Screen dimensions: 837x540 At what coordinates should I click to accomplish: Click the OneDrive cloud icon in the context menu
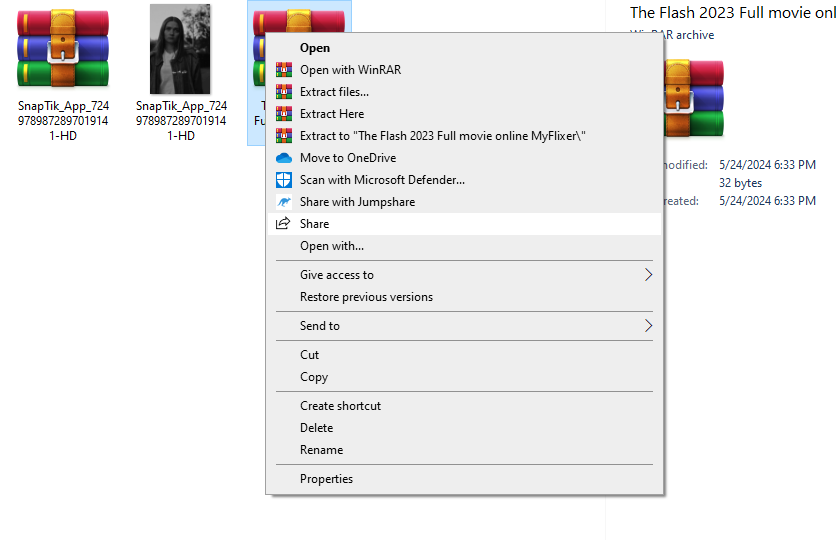pos(284,158)
